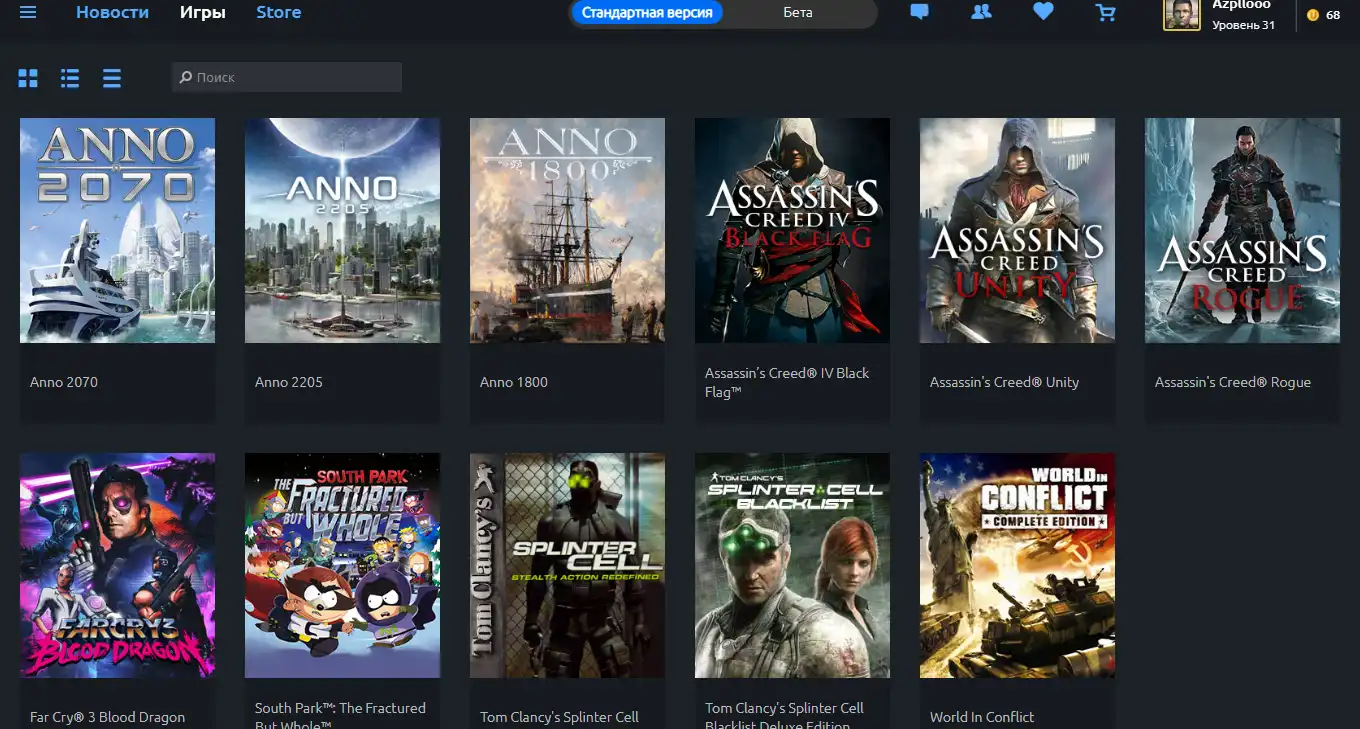Open the wishlist heart icon

point(1043,12)
